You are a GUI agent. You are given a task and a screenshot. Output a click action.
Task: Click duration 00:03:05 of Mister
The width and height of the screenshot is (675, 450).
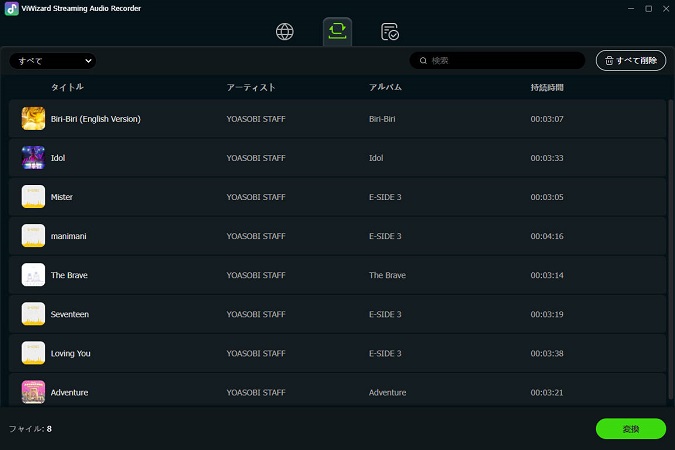547,197
